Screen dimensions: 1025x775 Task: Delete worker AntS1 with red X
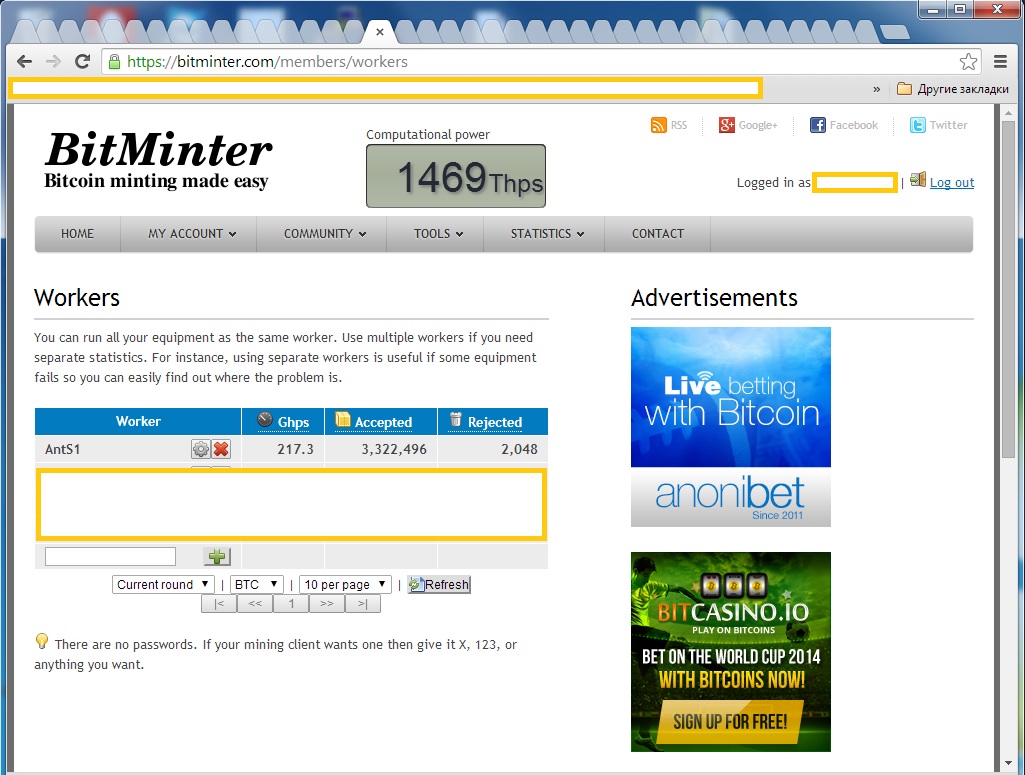click(x=221, y=449)
